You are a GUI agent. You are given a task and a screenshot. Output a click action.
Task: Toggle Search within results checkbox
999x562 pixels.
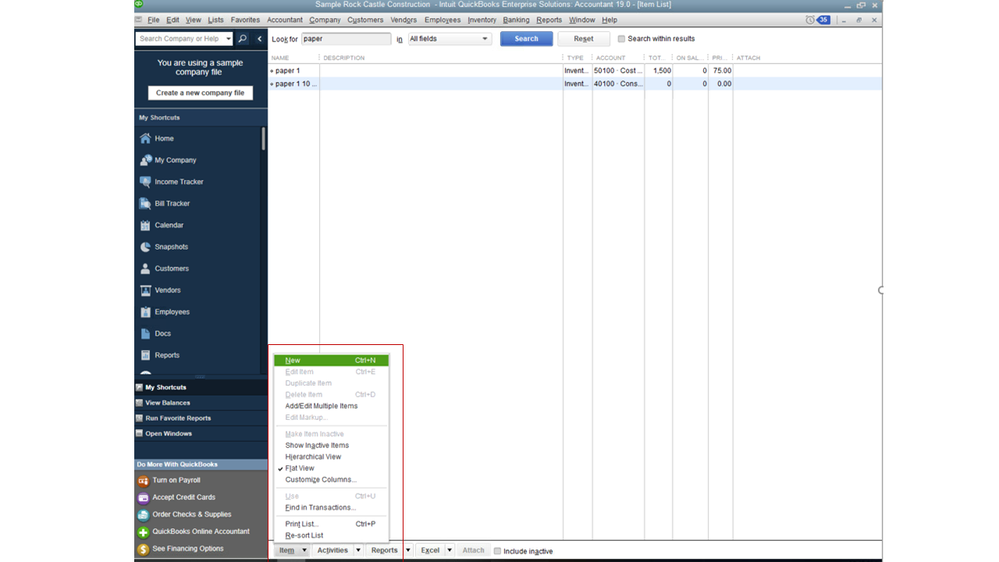[621, 39]
